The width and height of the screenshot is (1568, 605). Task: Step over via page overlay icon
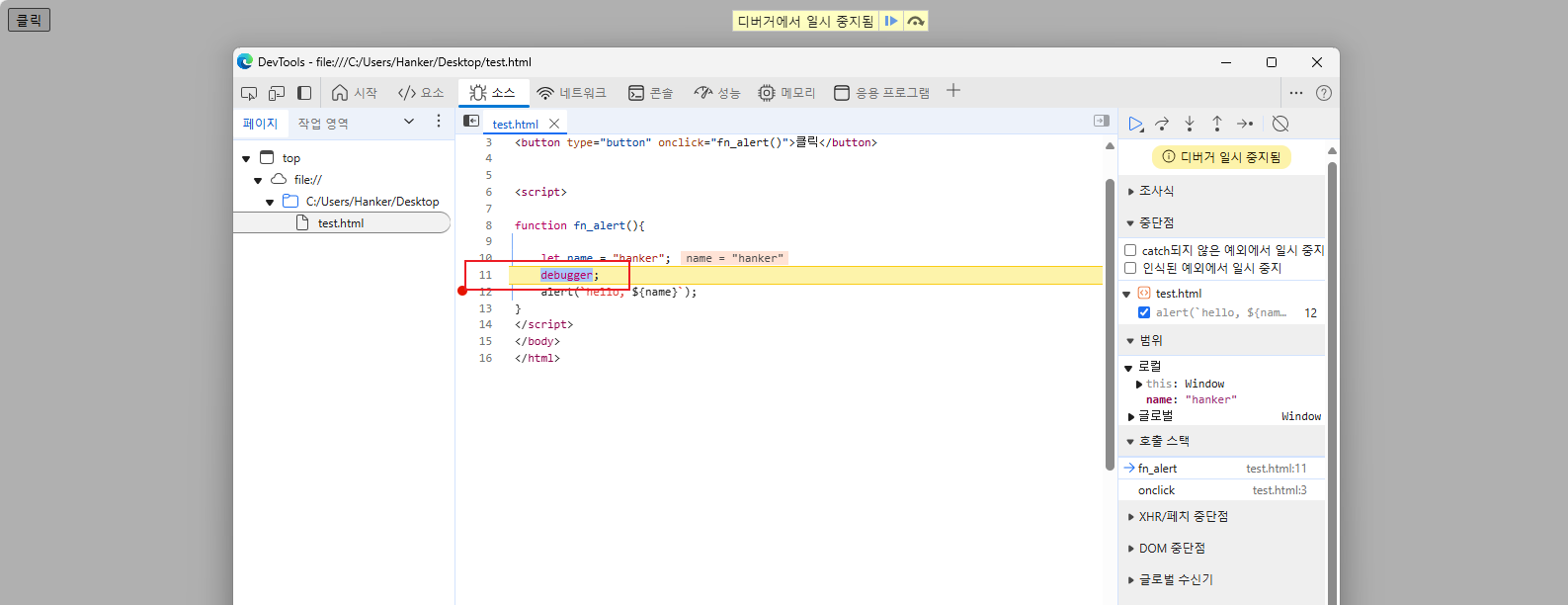(916, 21)
